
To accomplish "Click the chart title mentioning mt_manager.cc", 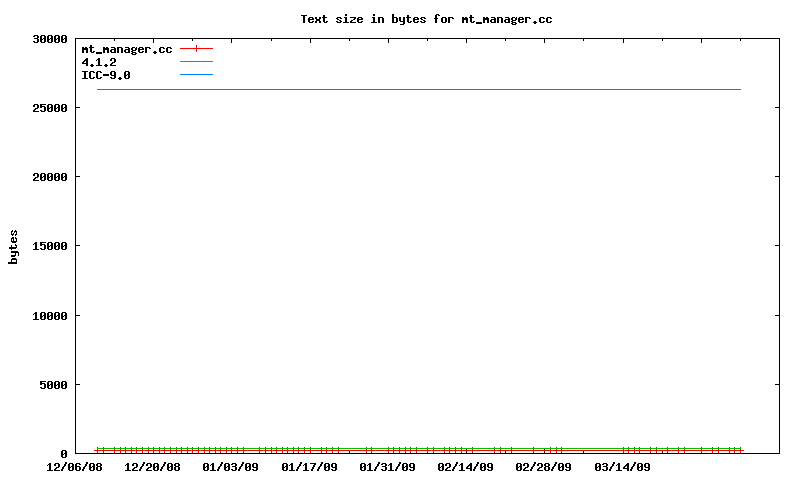I will point(426,19).
